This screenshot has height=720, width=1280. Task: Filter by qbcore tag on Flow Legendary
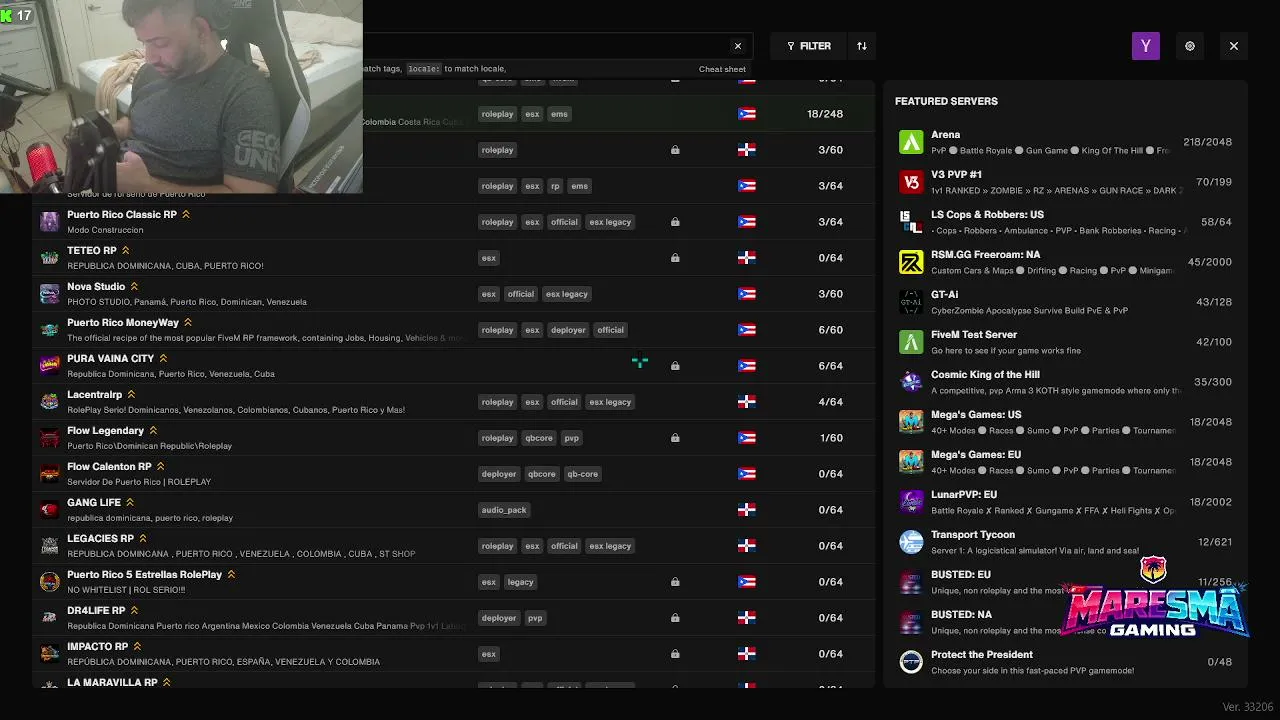tap(539, 438)
